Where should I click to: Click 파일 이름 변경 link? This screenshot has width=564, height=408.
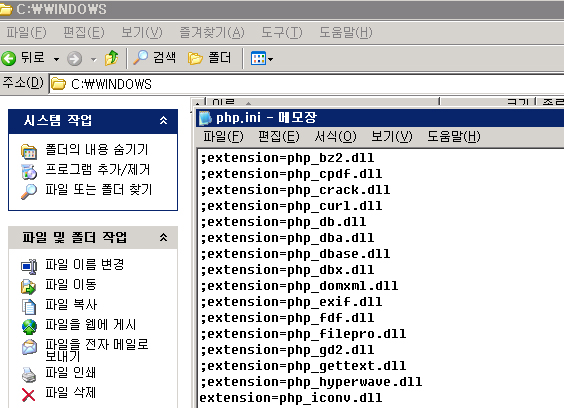point(85,264)
